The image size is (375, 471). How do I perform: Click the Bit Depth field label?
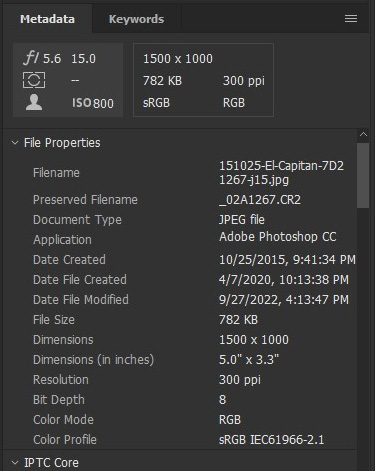click(59, 400)
